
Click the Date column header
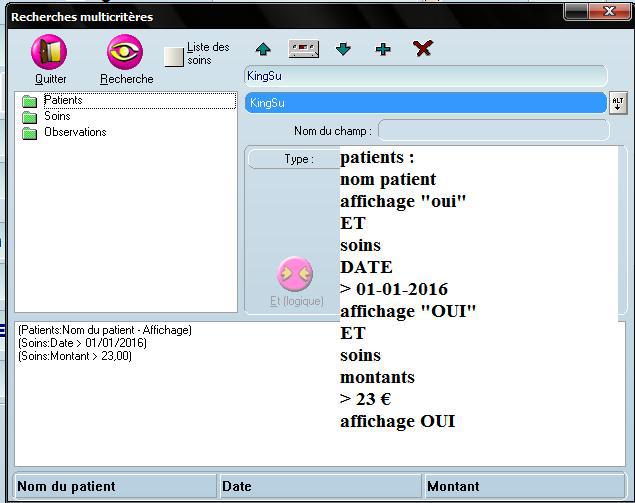click(x=320, y=487)
